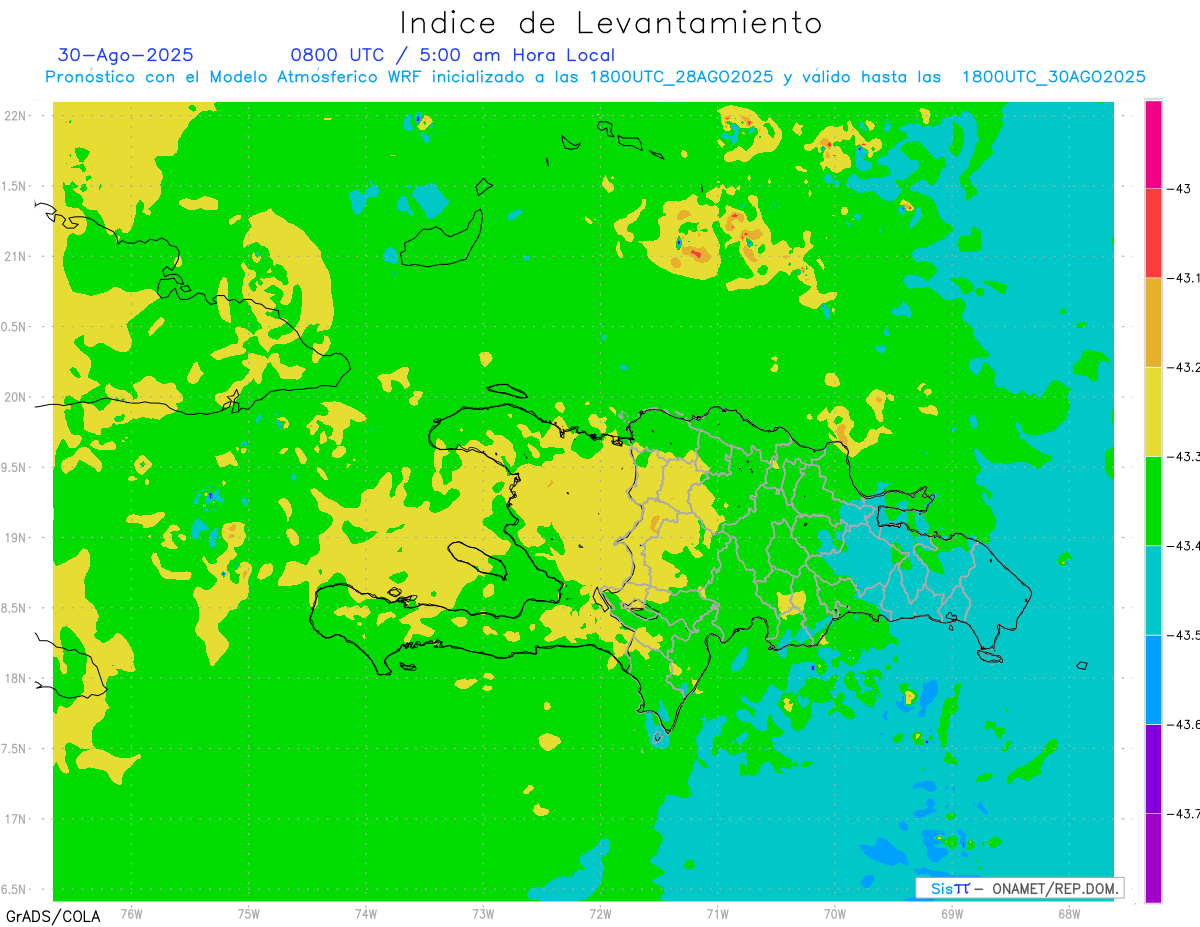Click the 70W longitude label
This screenshot has width=1200, height=927.
(x=834, y=914)
